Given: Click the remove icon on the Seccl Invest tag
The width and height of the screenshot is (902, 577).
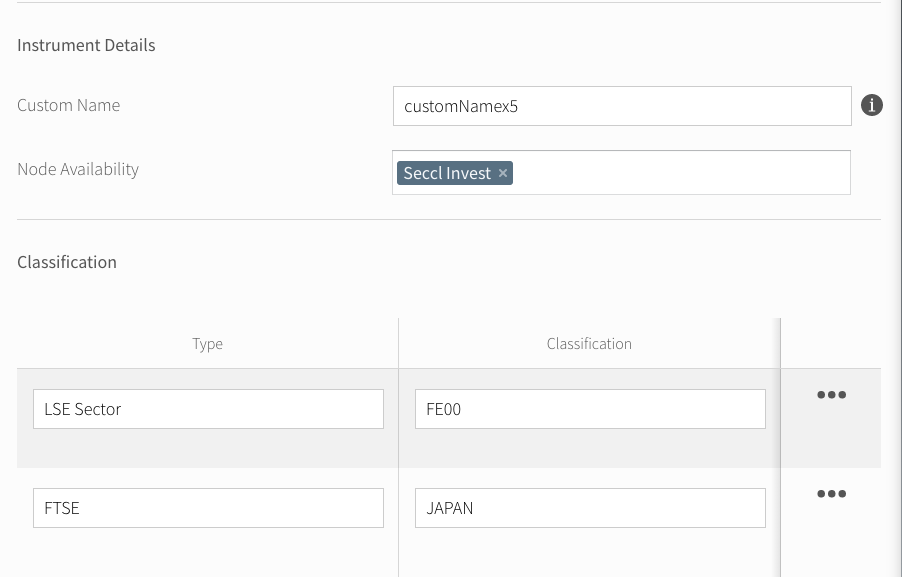Looking at the screenshot, I should coord(502,173).
